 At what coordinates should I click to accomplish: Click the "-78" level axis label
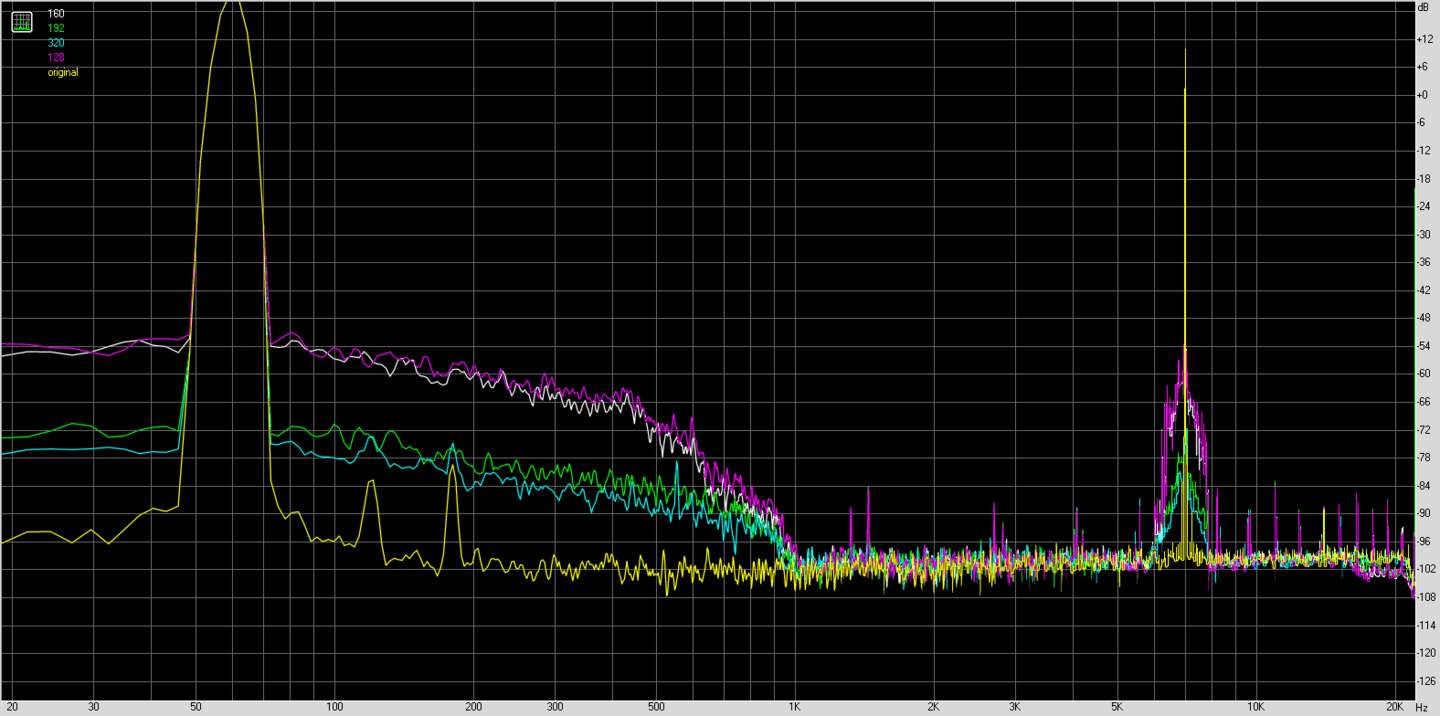click(x=1423, y=458)
